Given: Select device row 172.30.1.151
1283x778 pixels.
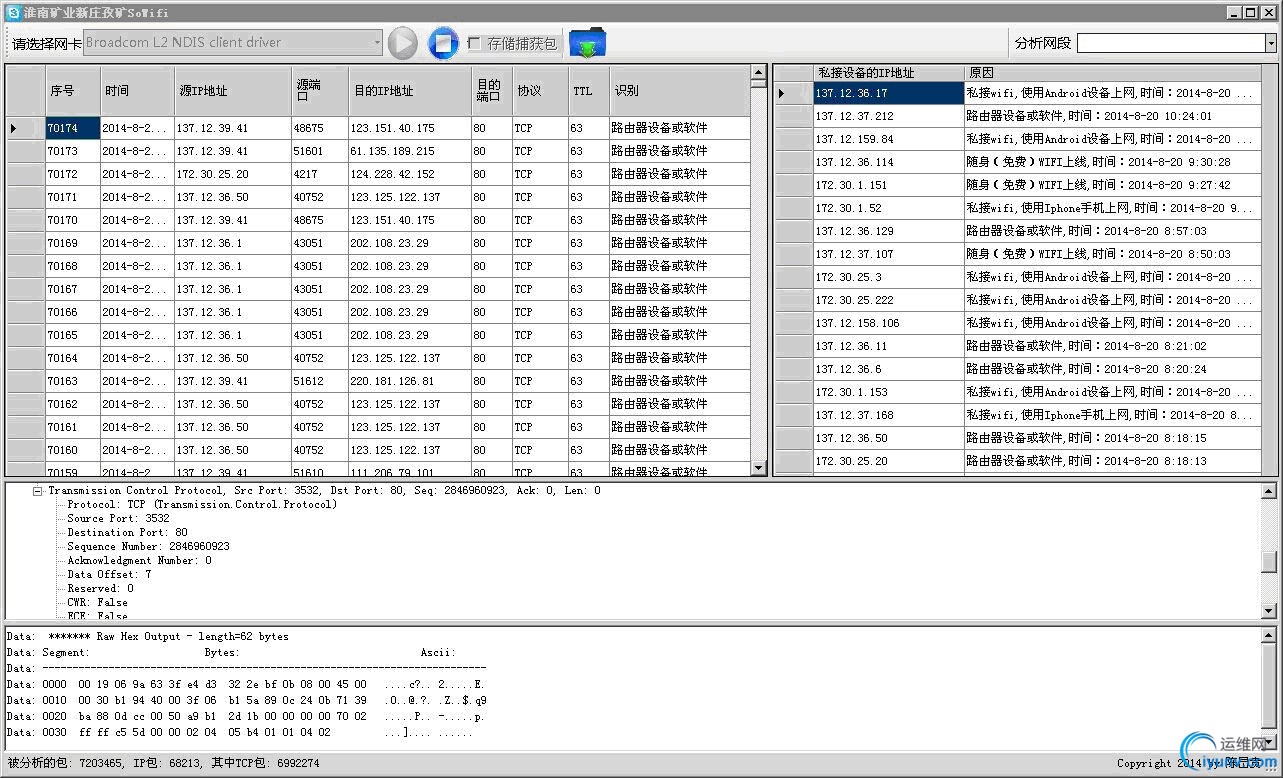Looking at the screenshot, I should click(1018, 185).
